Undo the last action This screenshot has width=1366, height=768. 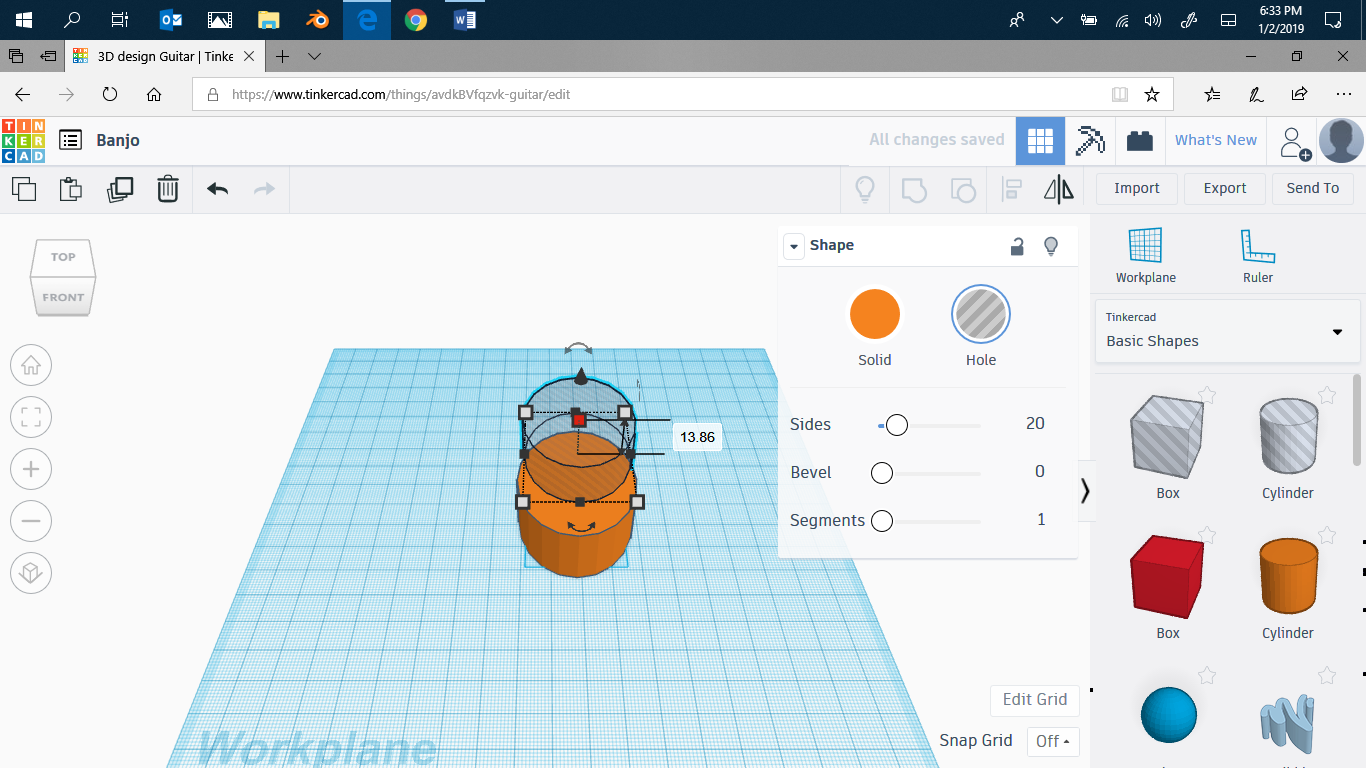[217, 188]
